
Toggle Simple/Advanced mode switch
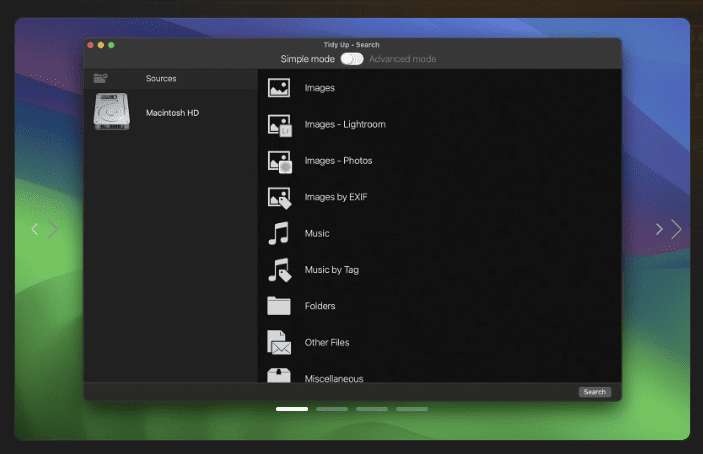352,59
